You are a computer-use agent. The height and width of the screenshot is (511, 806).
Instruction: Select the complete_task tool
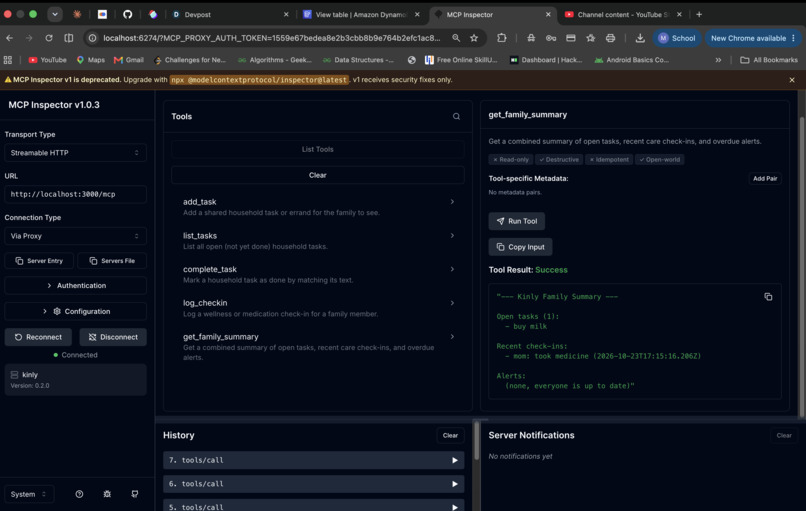coord(318,274)
